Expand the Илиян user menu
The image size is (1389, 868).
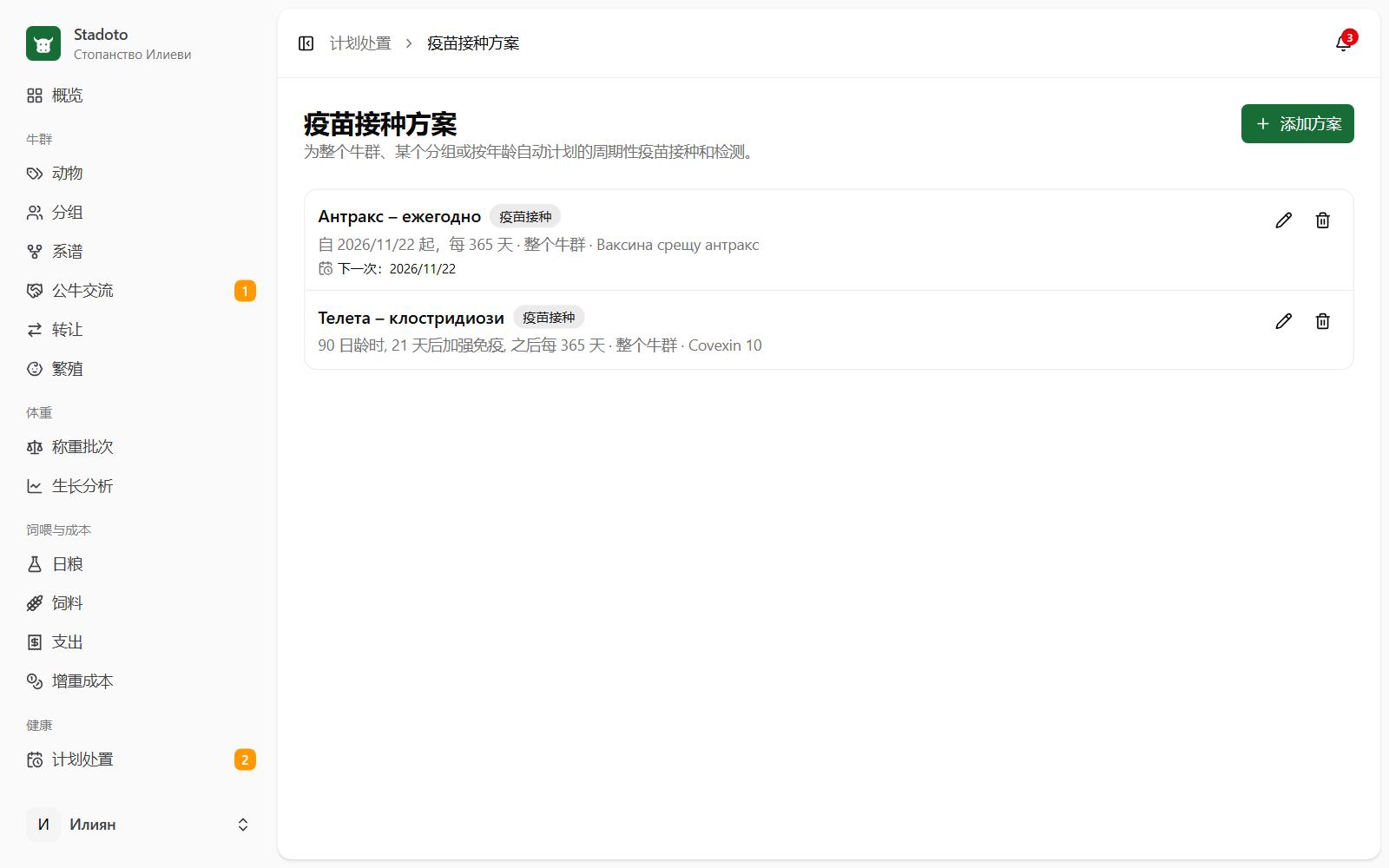coord(141,825)
